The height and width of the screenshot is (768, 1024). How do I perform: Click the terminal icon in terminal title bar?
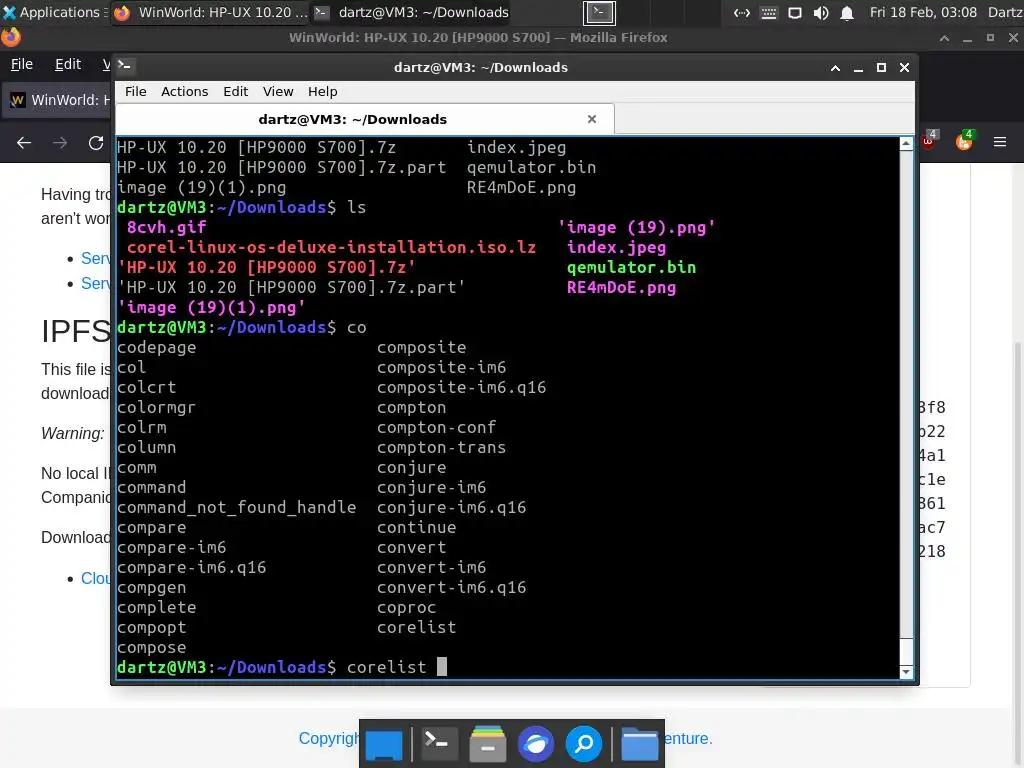[x=124, y=65]
